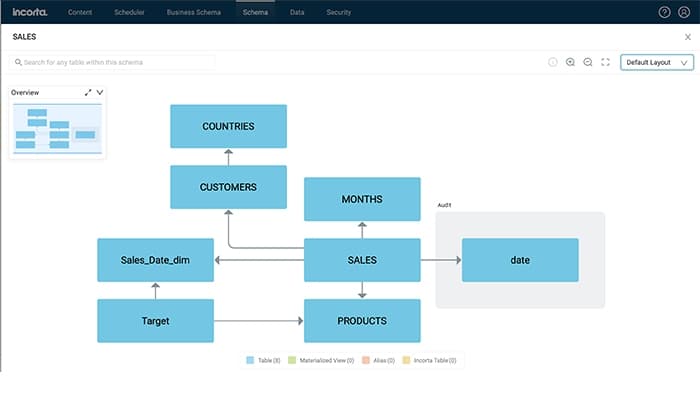700x400 pixels.
Task: Select the Target table node
Action: point(155,321)
